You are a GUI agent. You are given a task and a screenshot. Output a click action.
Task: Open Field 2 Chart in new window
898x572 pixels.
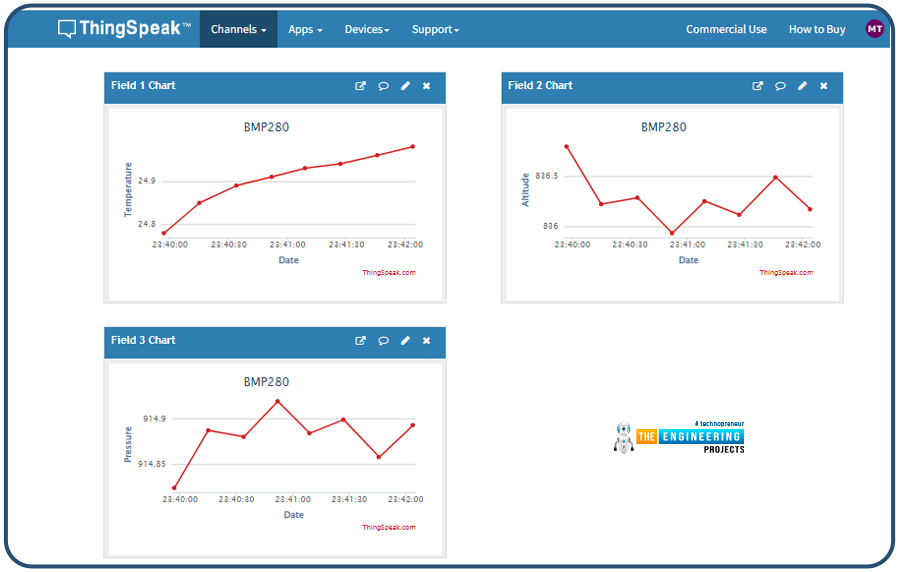pyautogui.click(x=758, y=86)
